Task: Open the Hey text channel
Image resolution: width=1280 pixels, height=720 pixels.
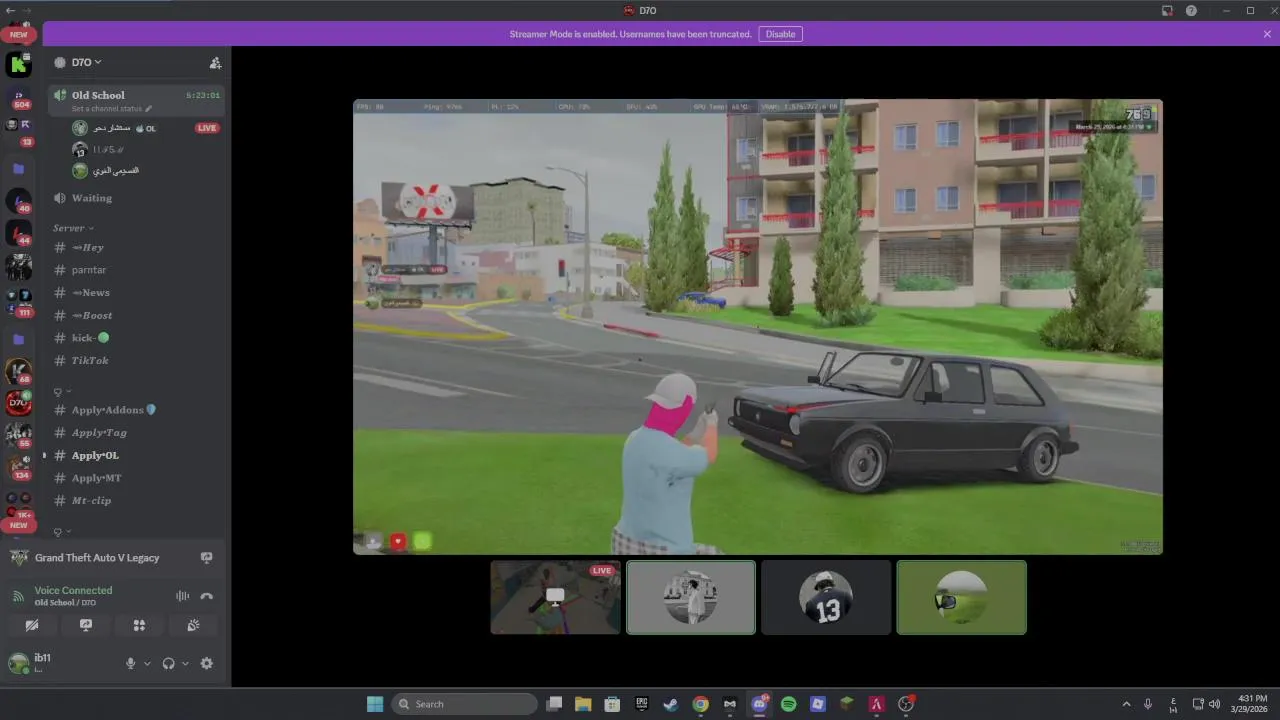Action: click(x=137, y=247)
